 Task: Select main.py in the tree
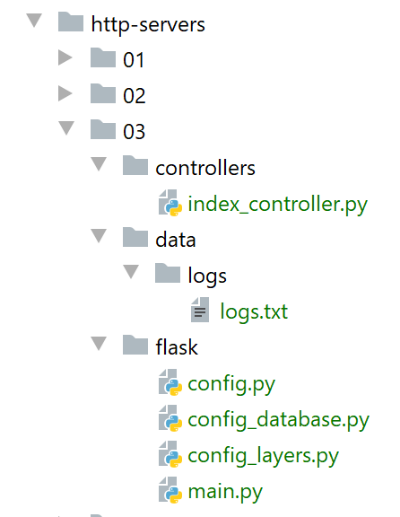(225, 492)
